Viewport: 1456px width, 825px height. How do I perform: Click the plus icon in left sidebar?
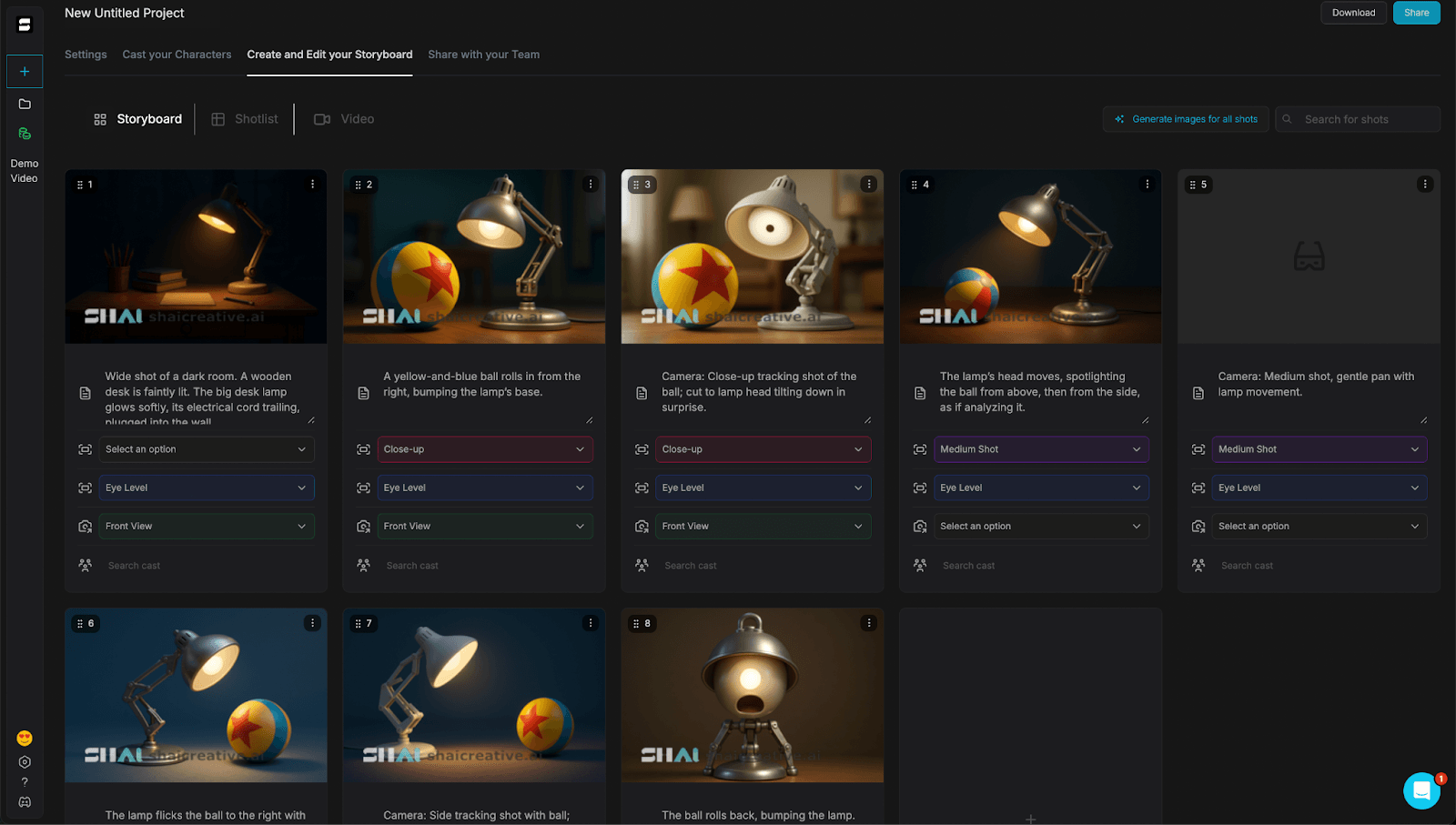[25, 72]
